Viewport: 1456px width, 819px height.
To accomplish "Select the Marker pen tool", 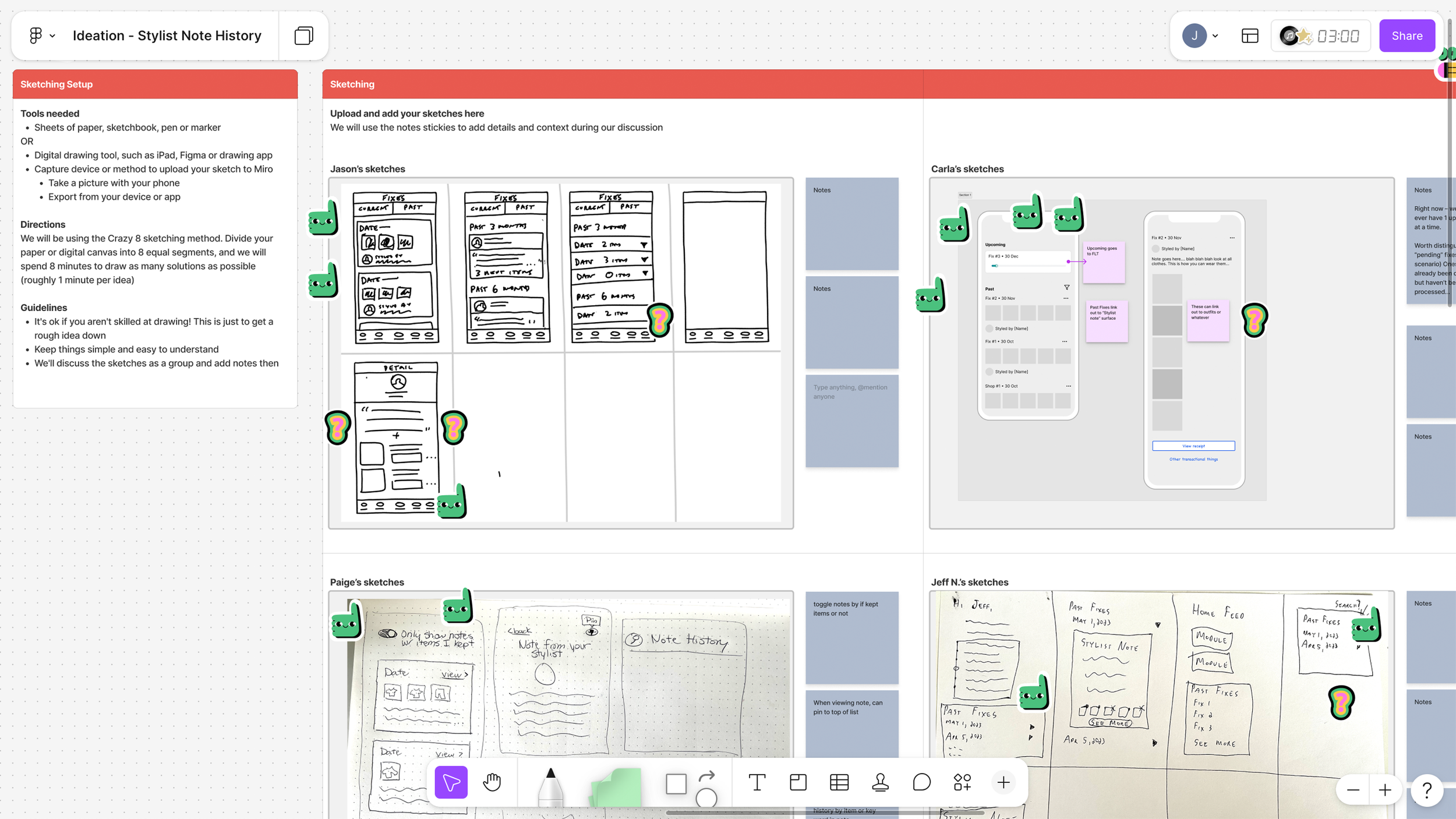I will point(550,786).
